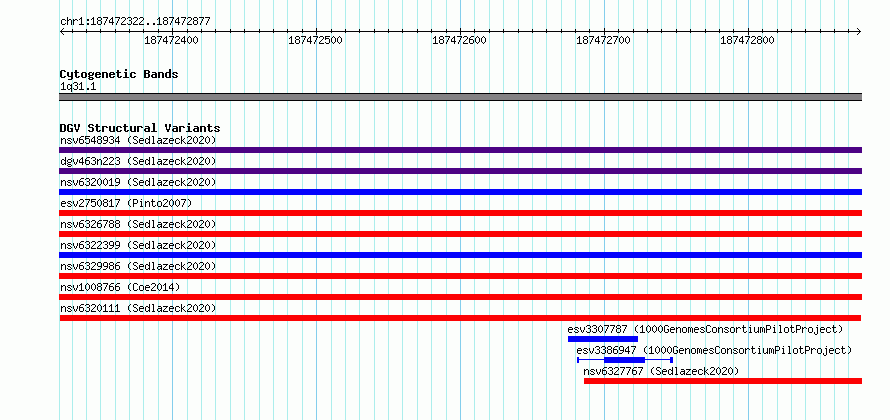Click the red bar for esv2750817
890x420 pixels.
pyautogui.click(x=460, y=213)
